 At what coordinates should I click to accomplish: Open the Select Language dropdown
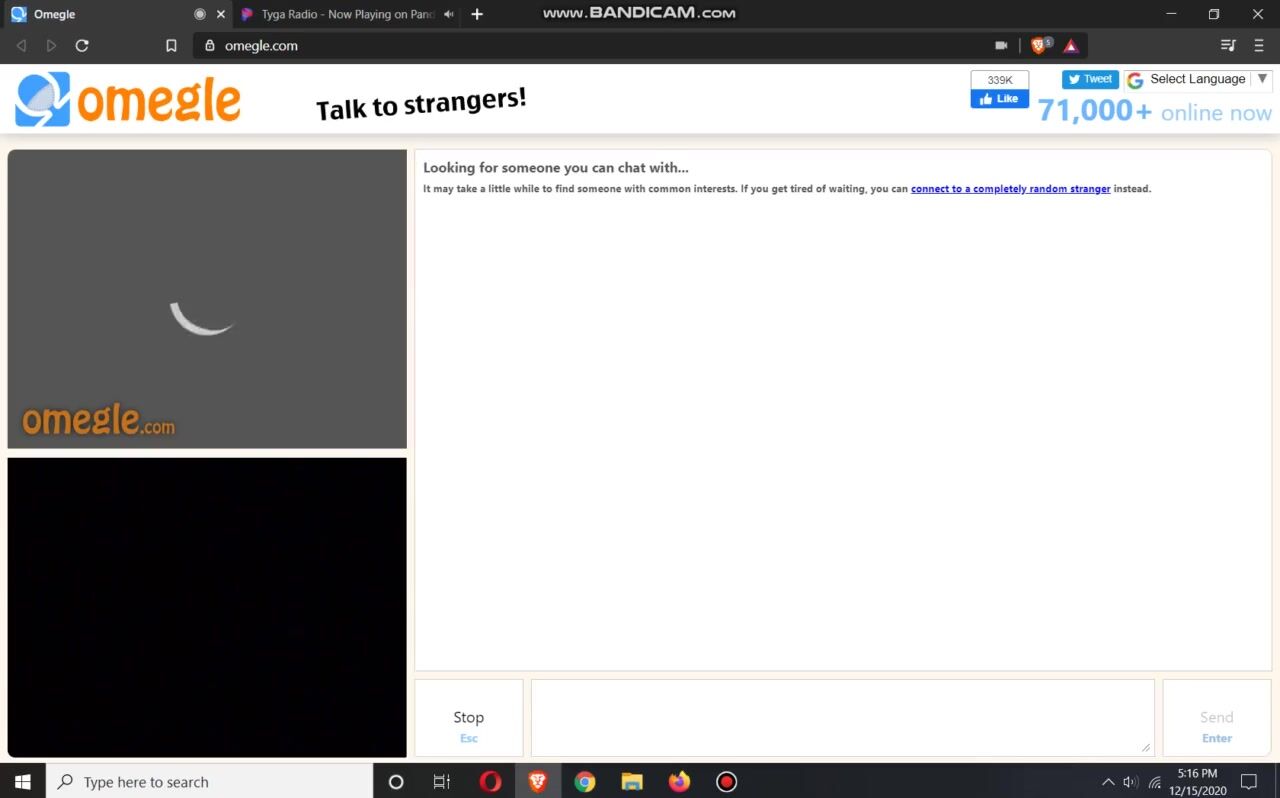click(x=1198, y=80)
